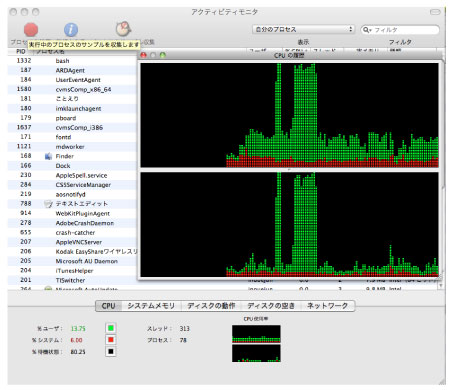Select the cvmsComp_x86_64 process row
Viewport: 450px width, 390px height.
point(72,89)
